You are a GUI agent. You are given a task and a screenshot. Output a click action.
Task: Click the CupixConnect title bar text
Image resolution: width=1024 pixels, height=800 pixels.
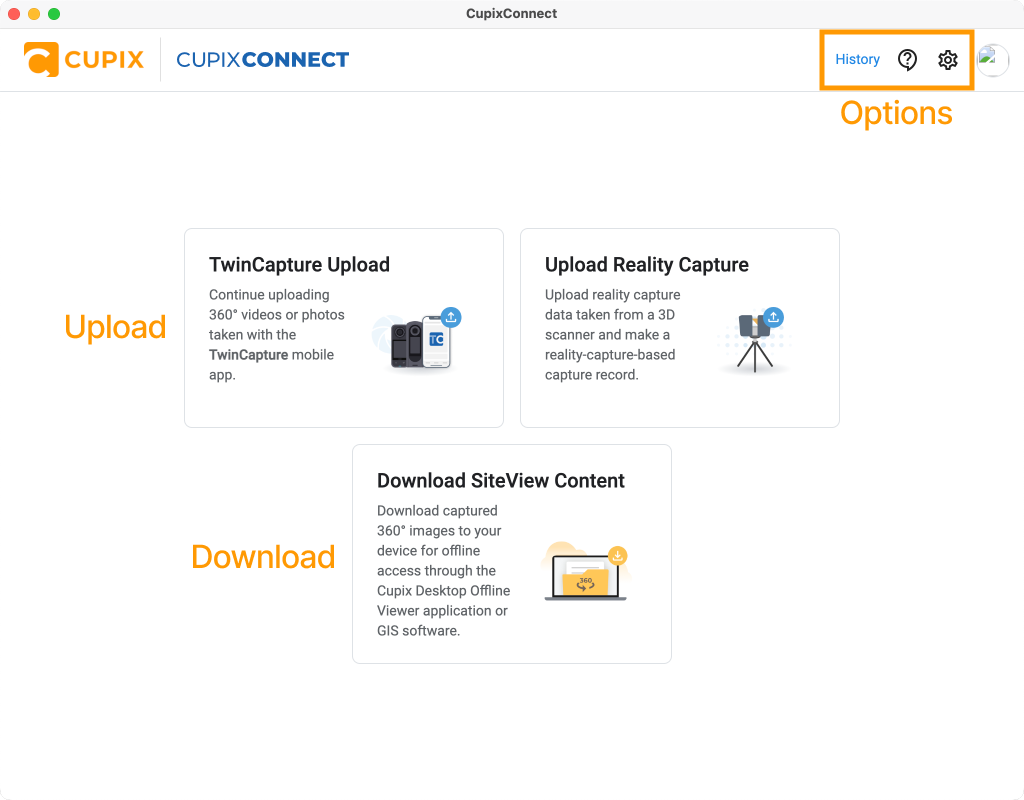click(511, 14)
